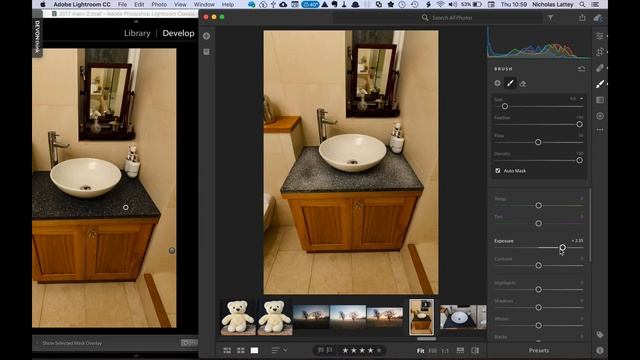Select the Brush tool in right toolbar
The width and height of the screenshot is (640, 360).
(600, 84)
